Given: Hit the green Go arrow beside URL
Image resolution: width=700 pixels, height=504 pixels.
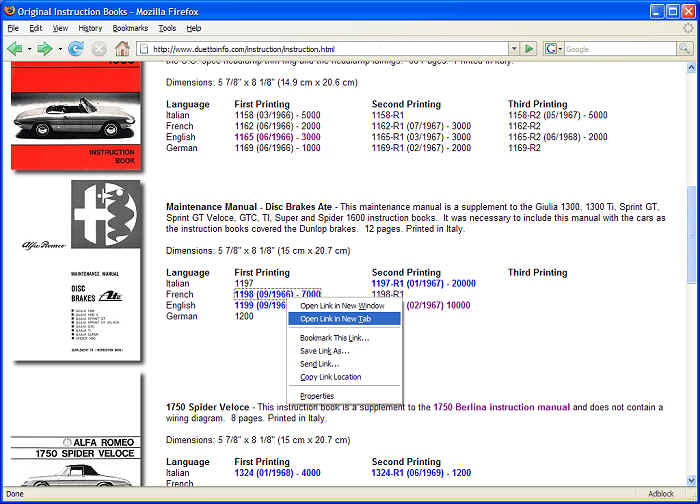Looking at the screenshot, I should (x=529, y=48).
